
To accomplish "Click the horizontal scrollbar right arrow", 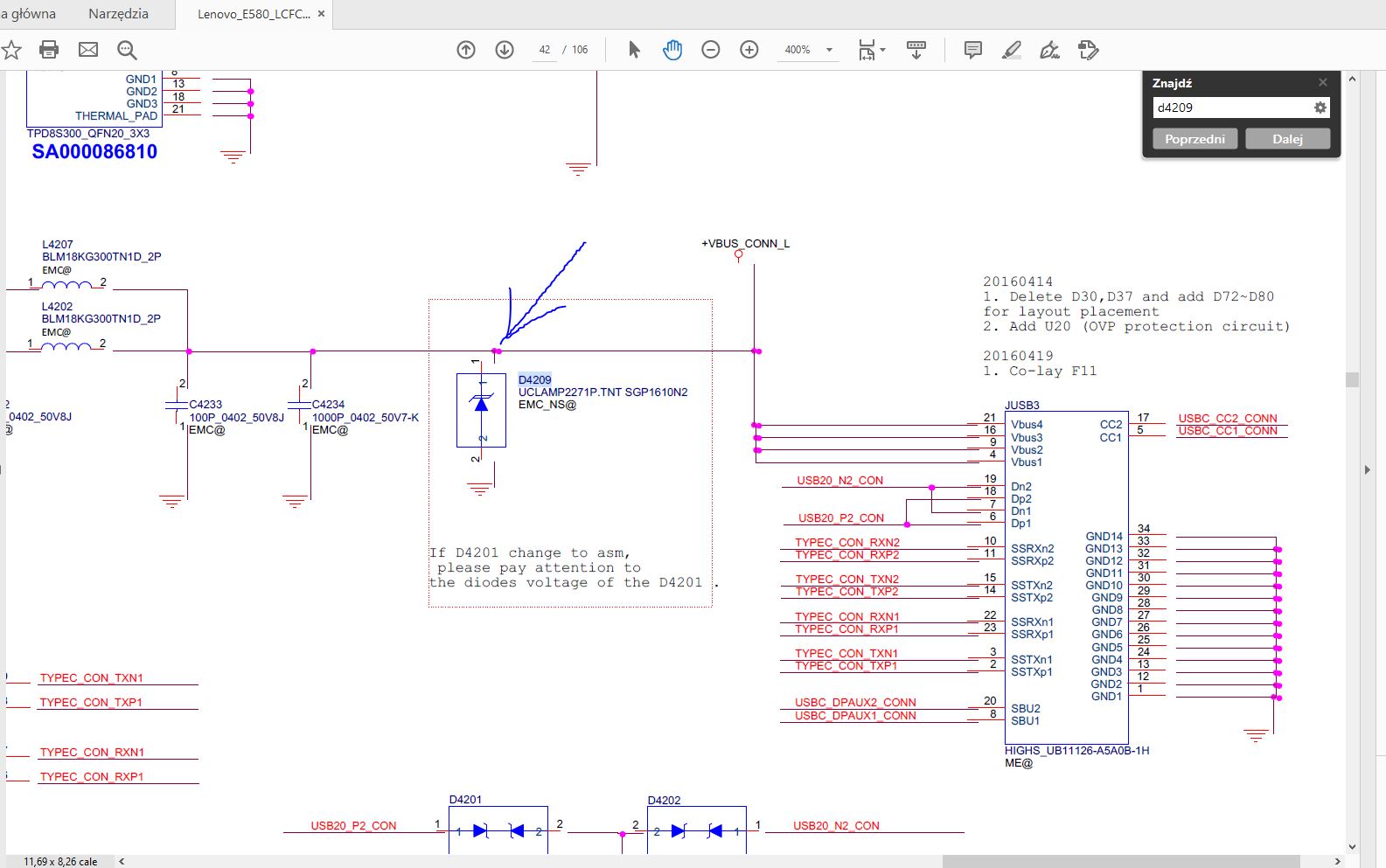I will 1338,861.
